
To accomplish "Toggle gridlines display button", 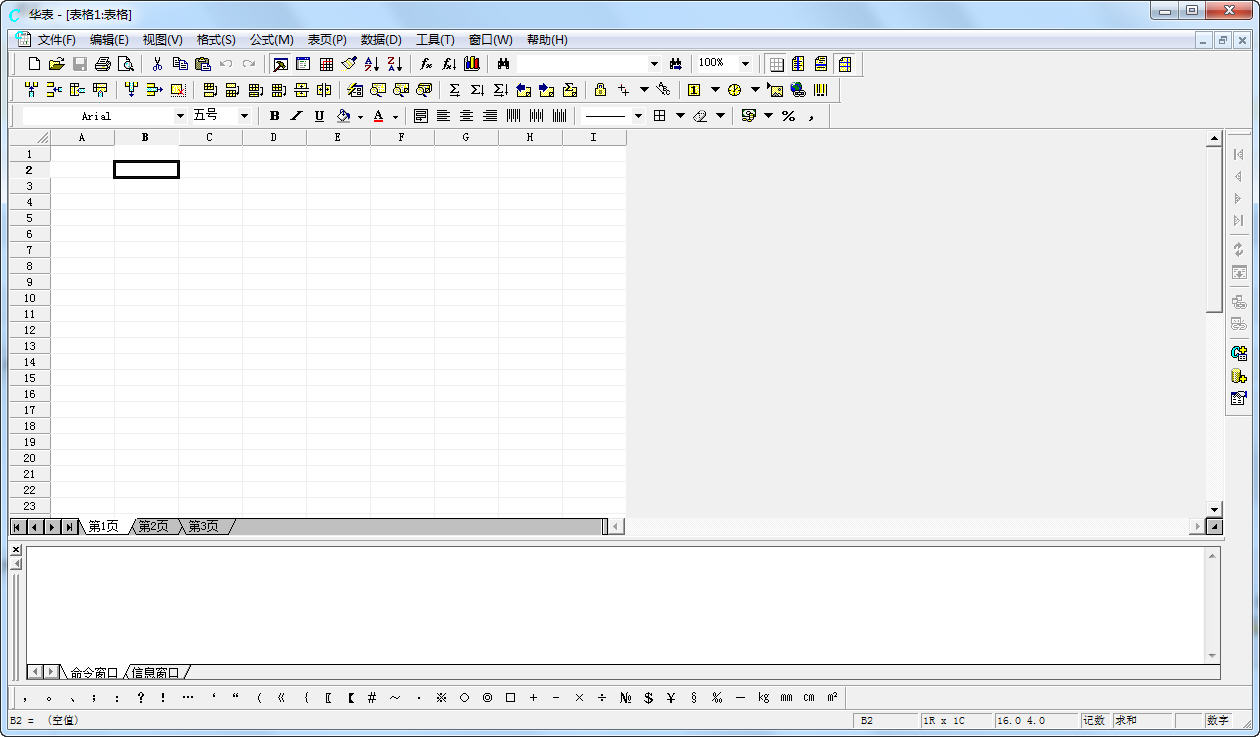I will (x=777, y=64).
